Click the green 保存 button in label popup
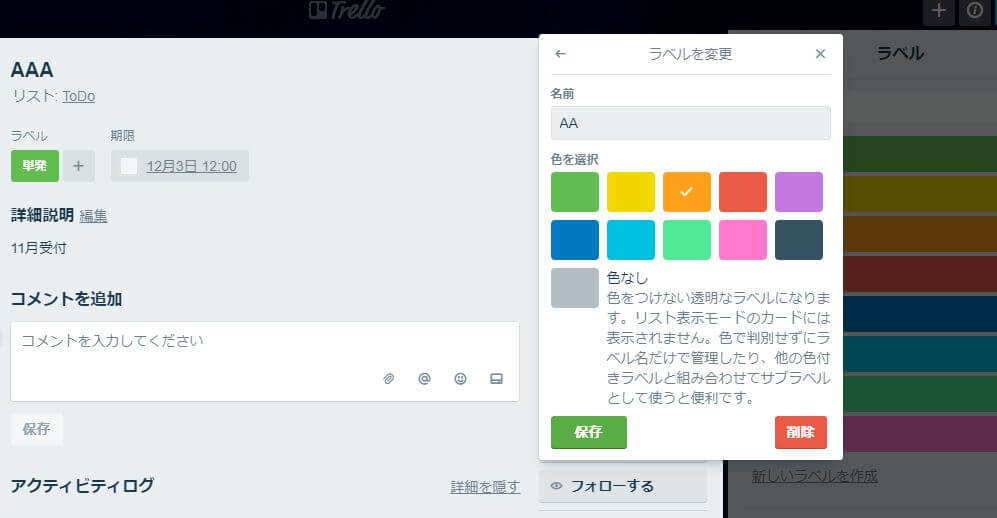Viewport: 997px width, 518px height. (588, 432)
